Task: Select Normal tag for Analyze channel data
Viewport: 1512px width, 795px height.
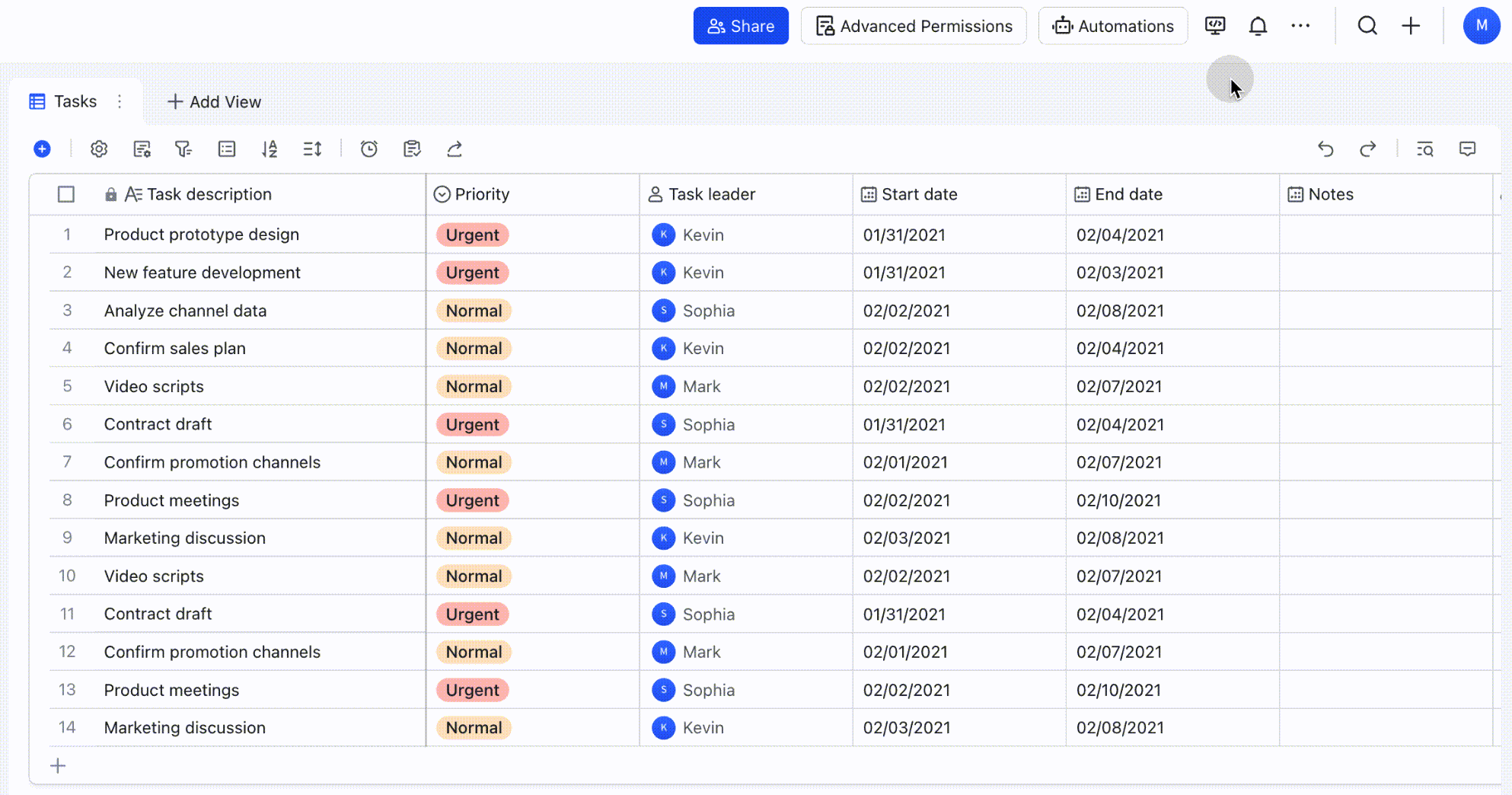Action: point(474,311)
